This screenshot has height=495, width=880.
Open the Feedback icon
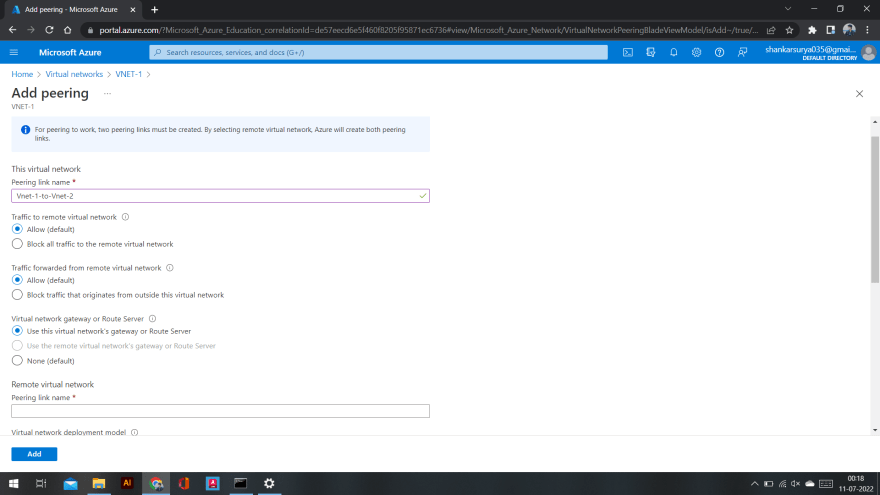pyautogui.click(x=742, y=52)
